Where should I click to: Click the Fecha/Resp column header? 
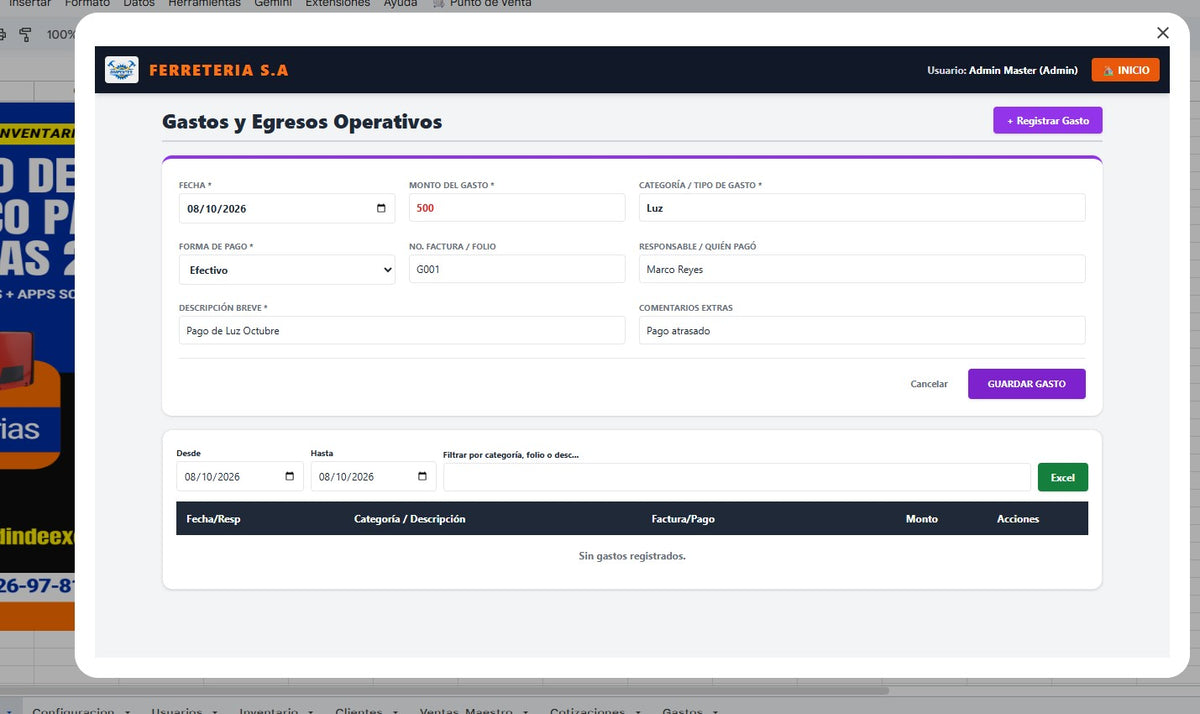pyautogui.click(x=214, y=519)
